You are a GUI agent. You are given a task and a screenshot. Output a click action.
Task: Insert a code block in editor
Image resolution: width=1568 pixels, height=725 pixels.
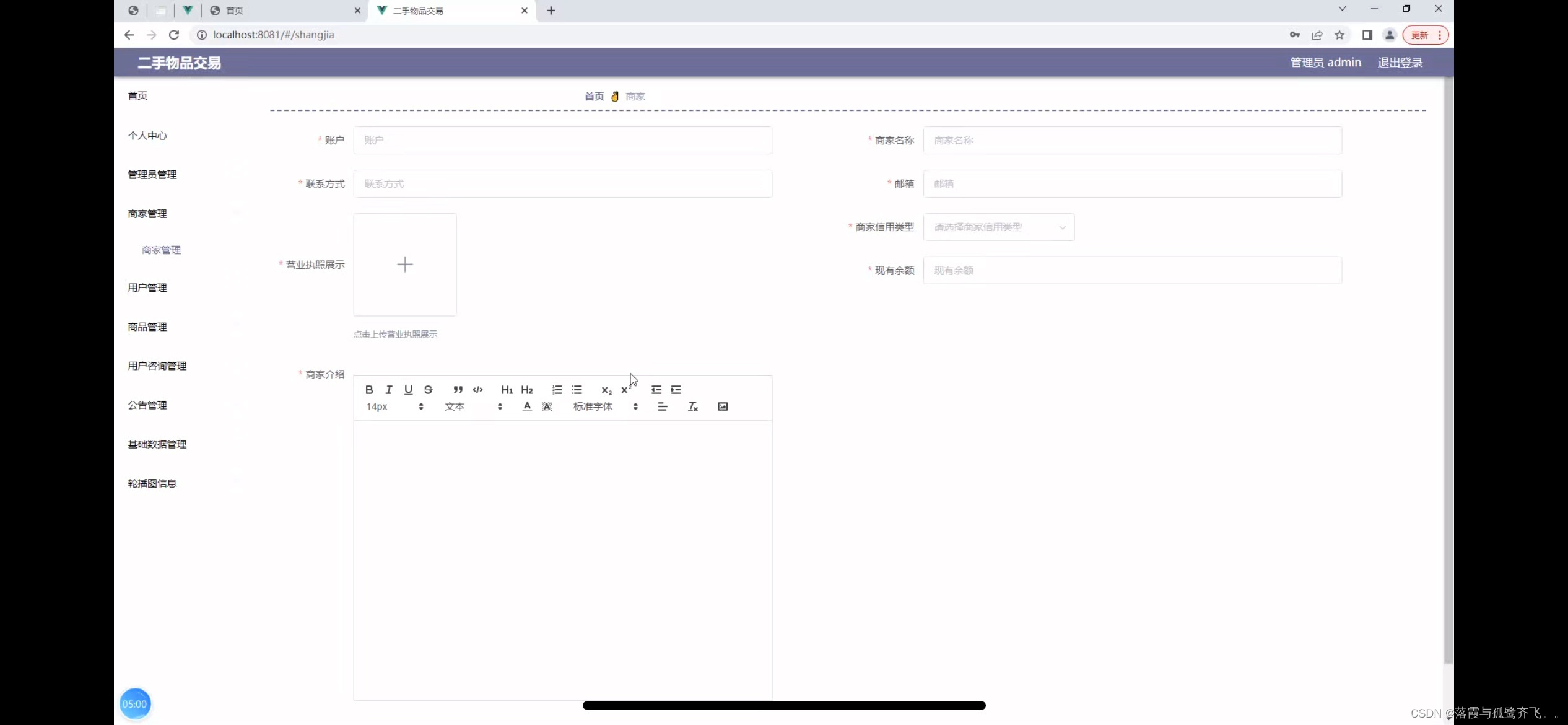click(x=477, y=390)
